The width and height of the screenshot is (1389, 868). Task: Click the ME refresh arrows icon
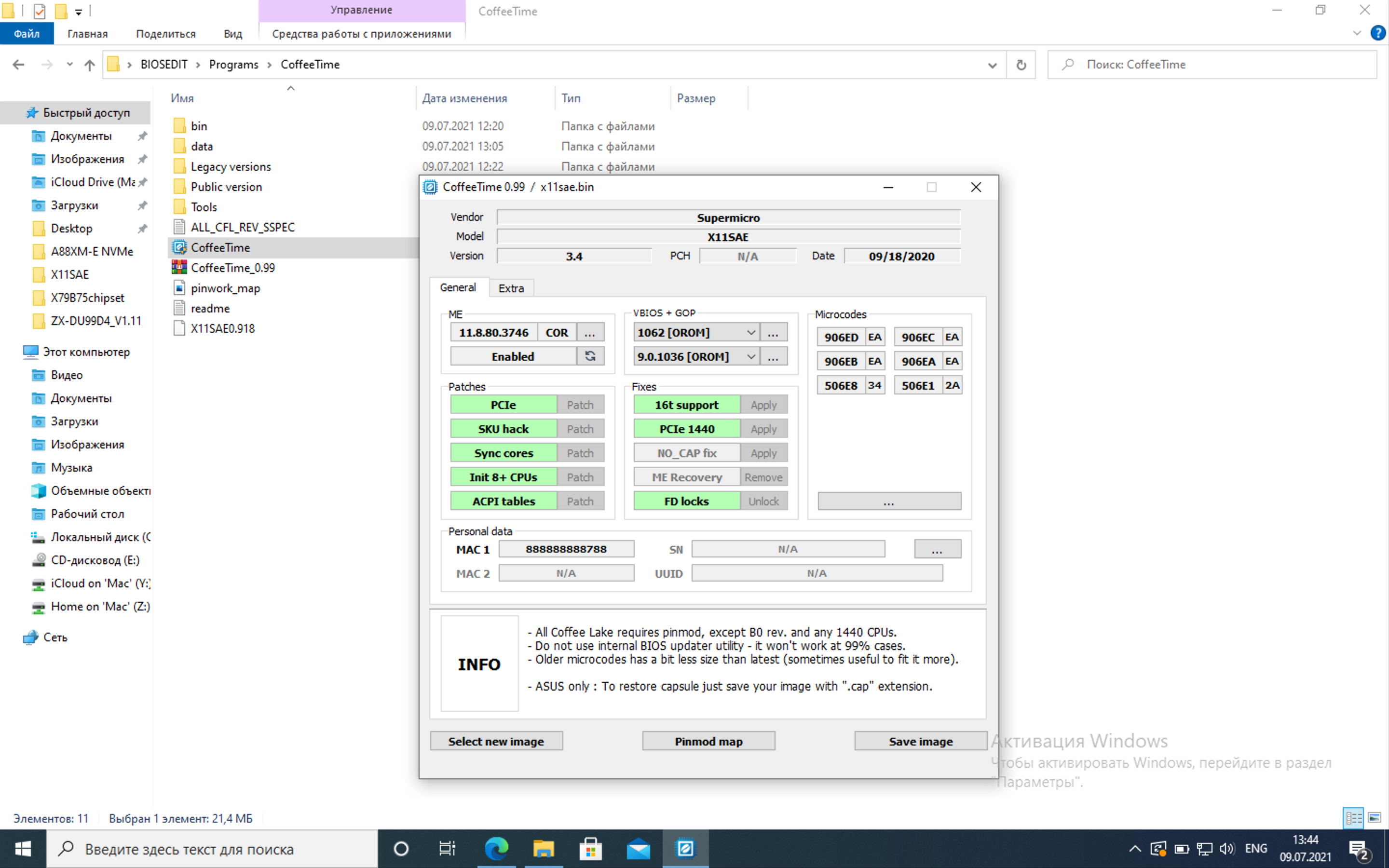589,356
